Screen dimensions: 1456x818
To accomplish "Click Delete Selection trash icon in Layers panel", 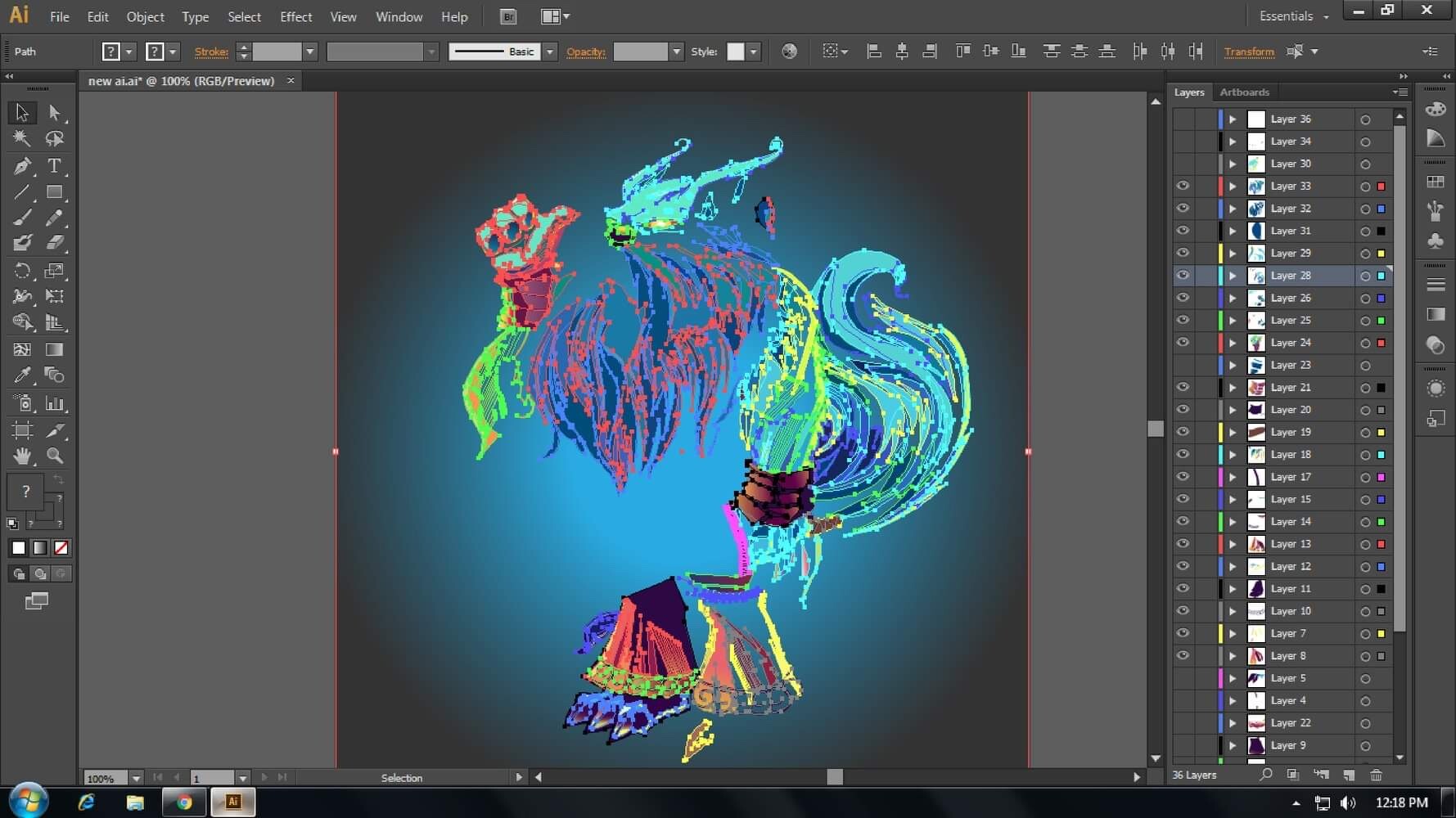I will coord(1377,775).
